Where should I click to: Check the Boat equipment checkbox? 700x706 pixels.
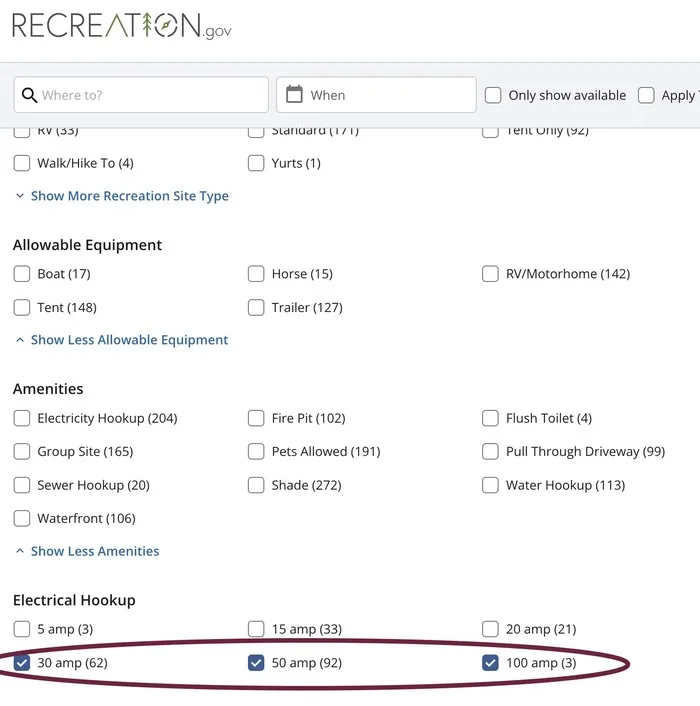[22, 274]
